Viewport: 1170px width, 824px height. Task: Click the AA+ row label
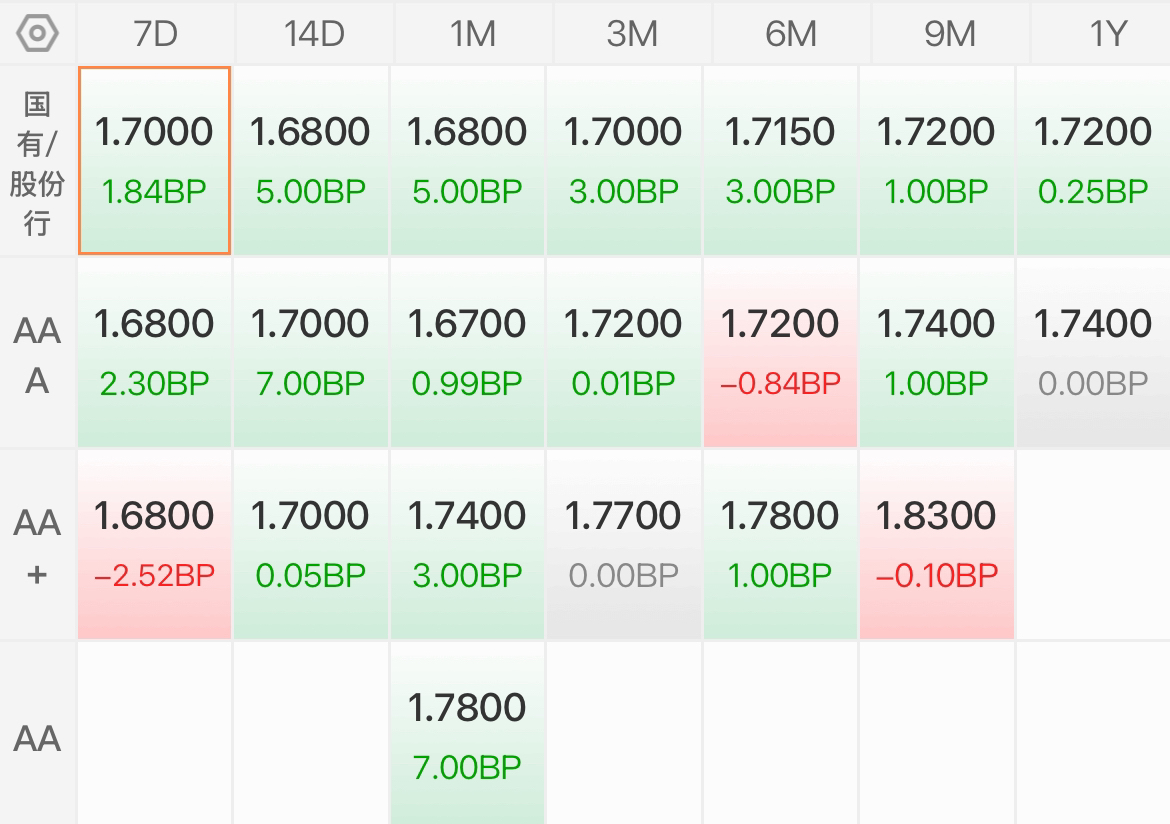37,547
